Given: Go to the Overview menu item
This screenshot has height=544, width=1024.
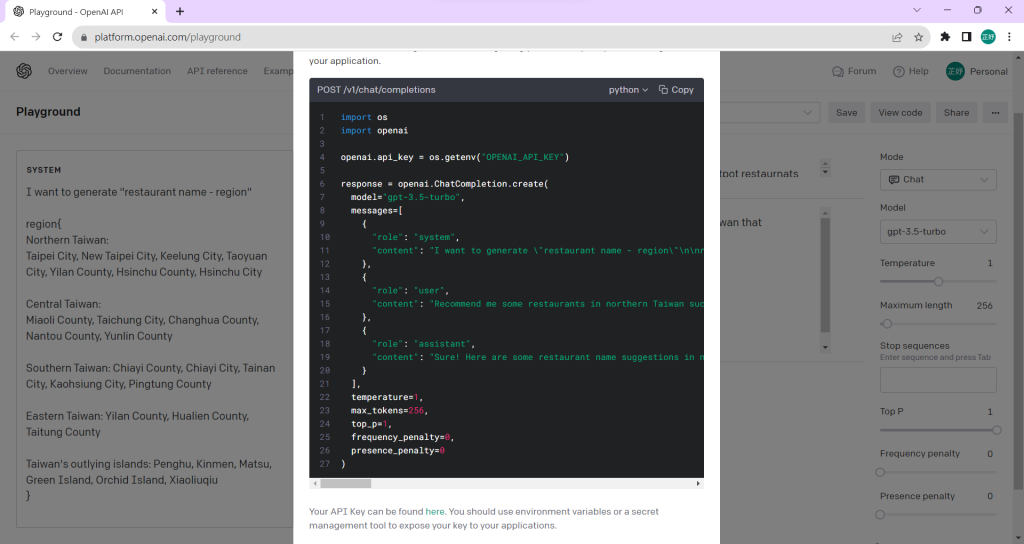Looking at the screenshot, I should click(67, 71).
